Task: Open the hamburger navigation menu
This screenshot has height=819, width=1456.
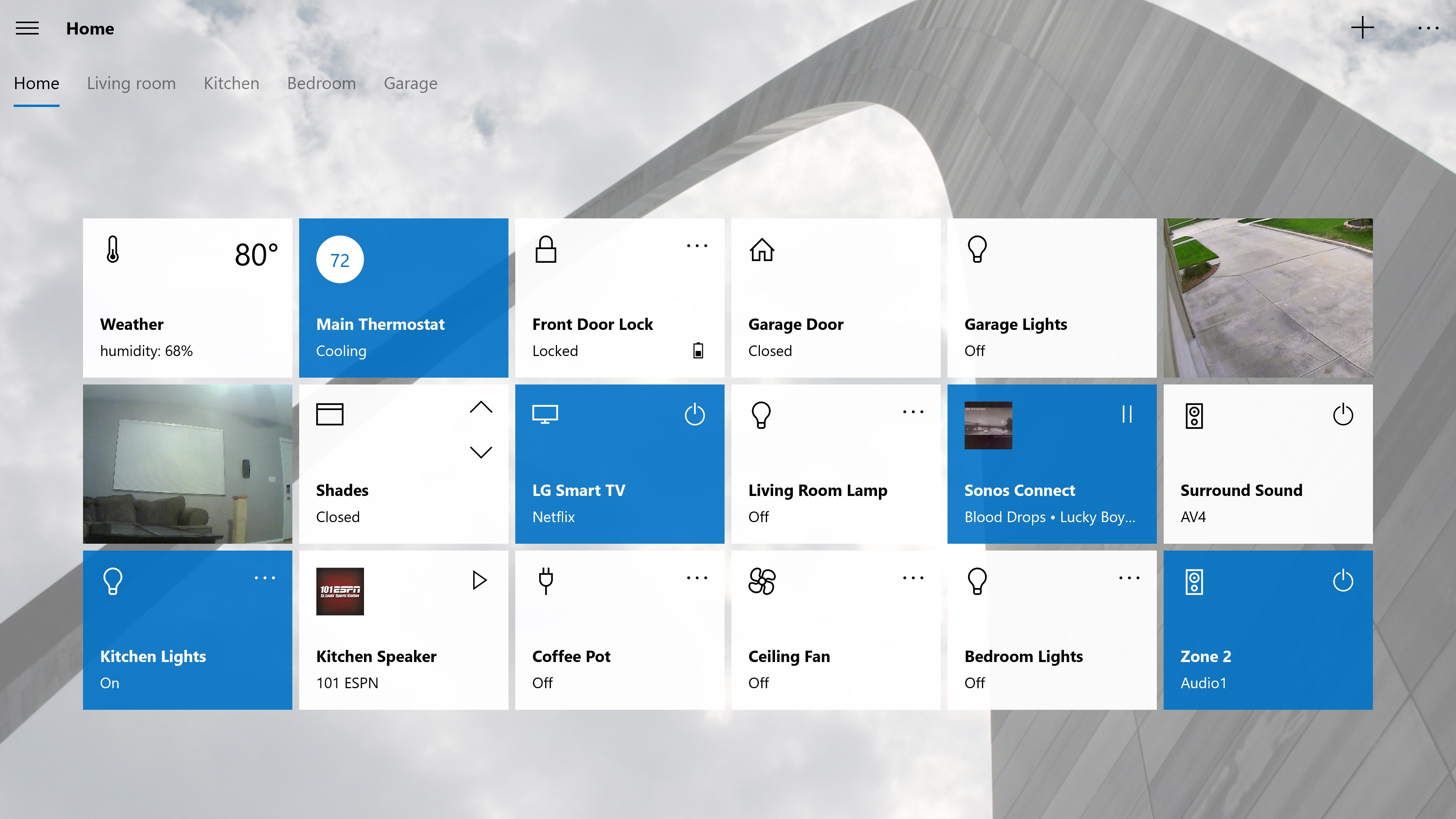Action: (27, 28)
